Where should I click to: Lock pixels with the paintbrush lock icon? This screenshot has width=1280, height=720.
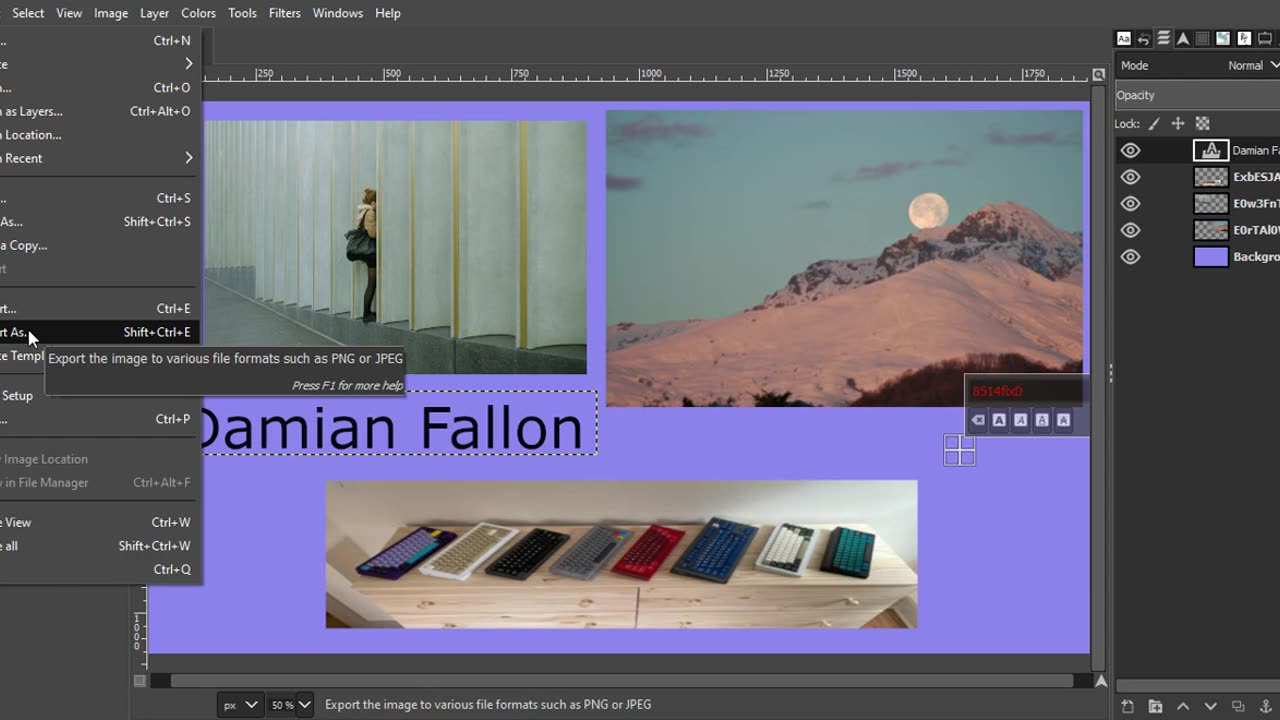1154,124
